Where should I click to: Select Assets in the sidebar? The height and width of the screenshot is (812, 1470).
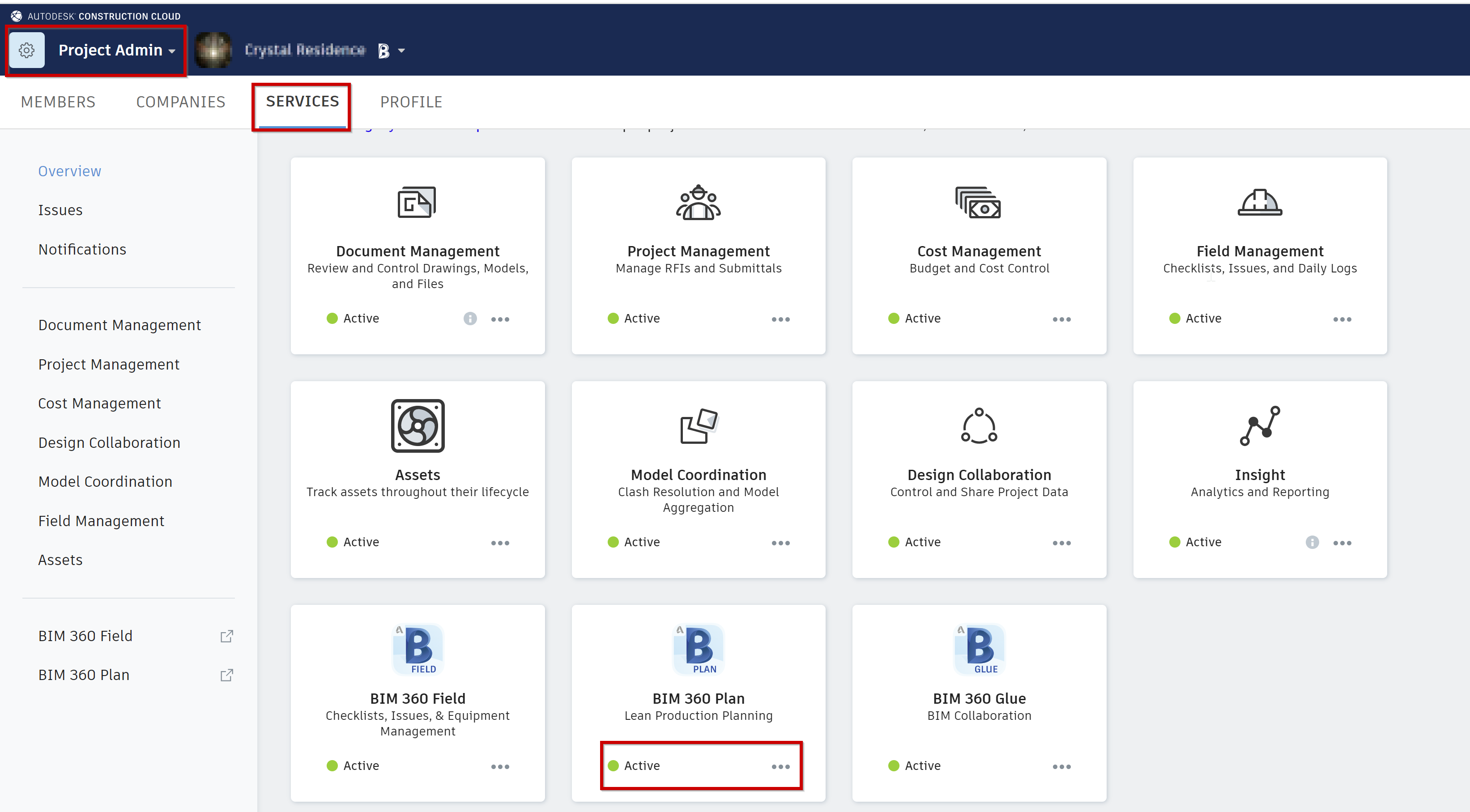(60, 560)
